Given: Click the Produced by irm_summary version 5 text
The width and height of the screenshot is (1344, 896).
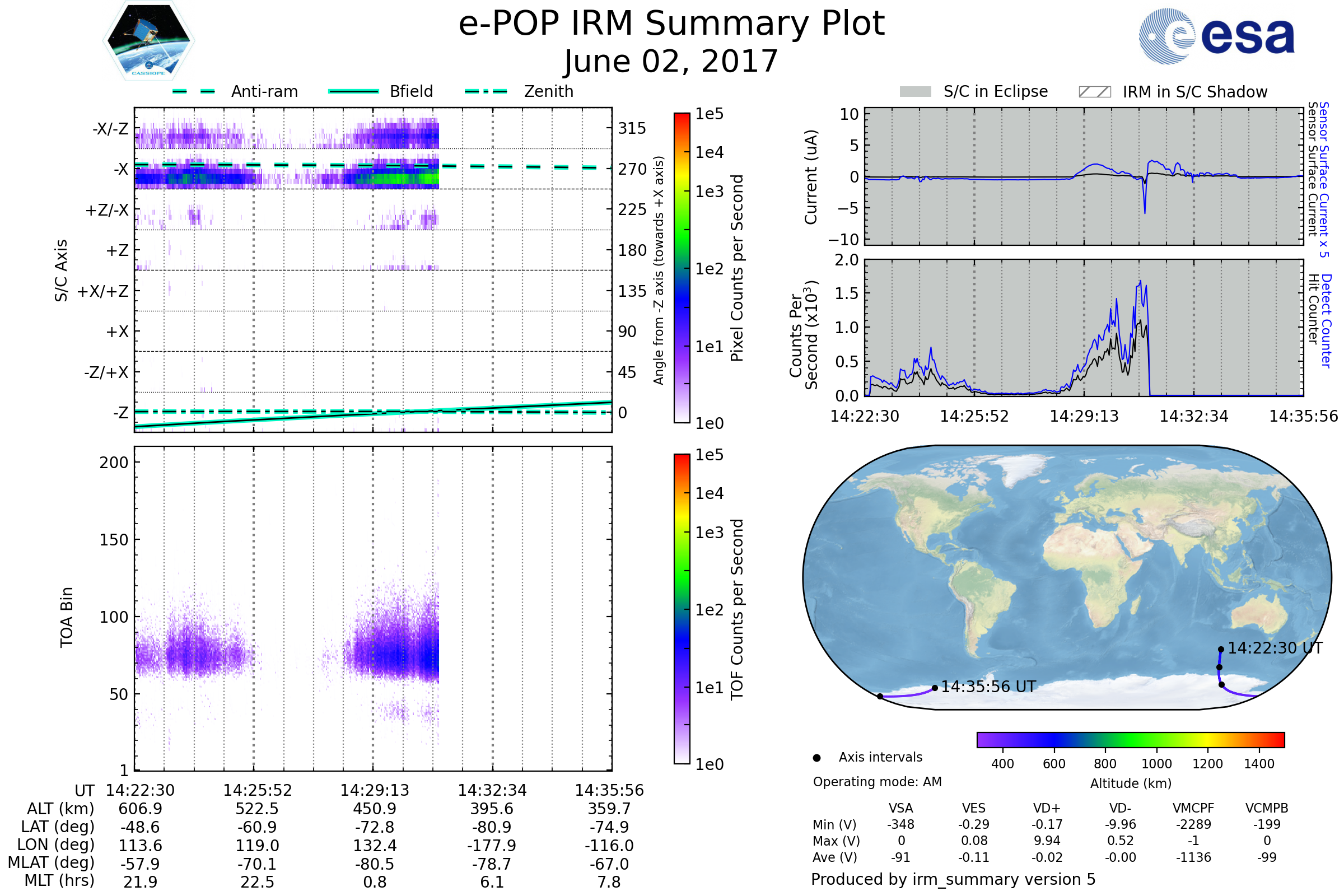Looking at the screenshot, I should pyautogui.click(x=953, y=879).
